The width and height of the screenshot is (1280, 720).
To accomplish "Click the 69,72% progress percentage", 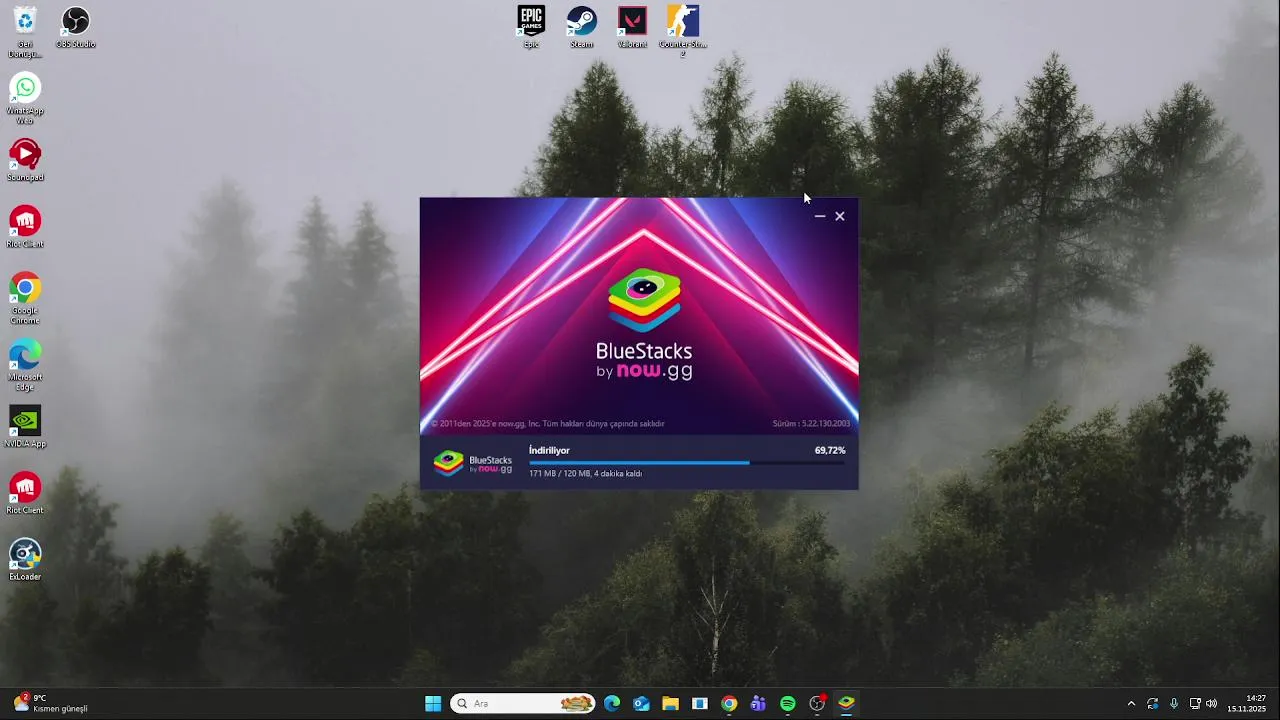I will coord(830,450).
